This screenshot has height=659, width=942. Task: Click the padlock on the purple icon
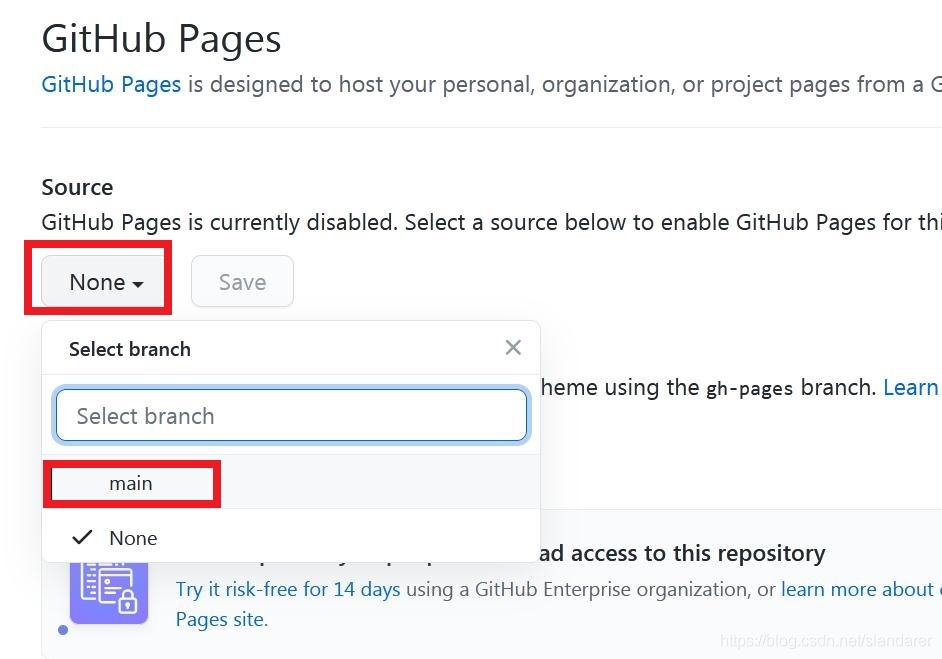[x=128, y=601]
